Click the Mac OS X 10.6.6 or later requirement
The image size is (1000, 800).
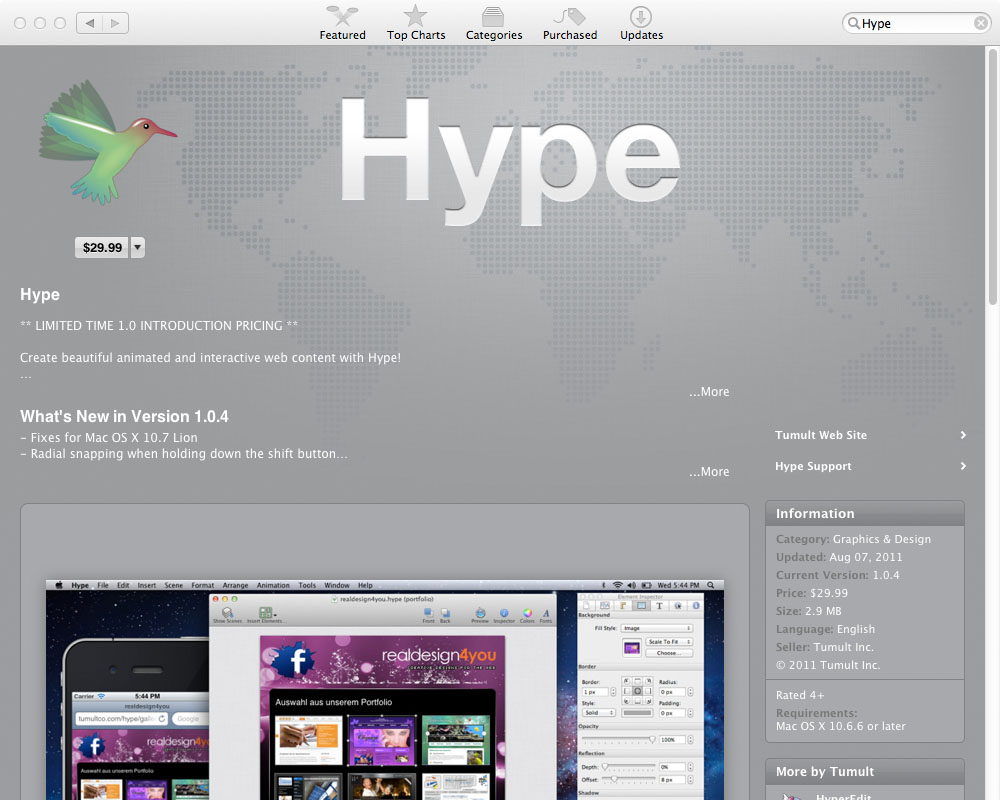tap(841, 726)
